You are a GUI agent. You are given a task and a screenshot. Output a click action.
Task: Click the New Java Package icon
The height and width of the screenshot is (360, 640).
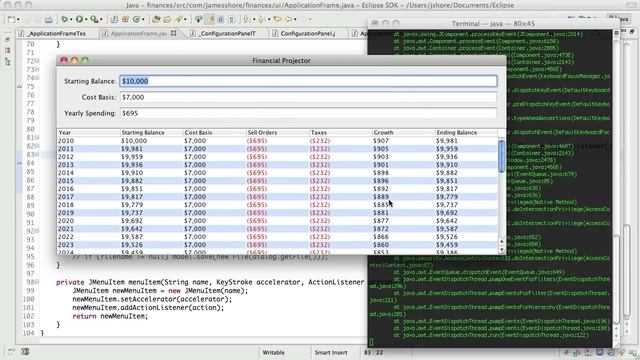coord(125,19)
